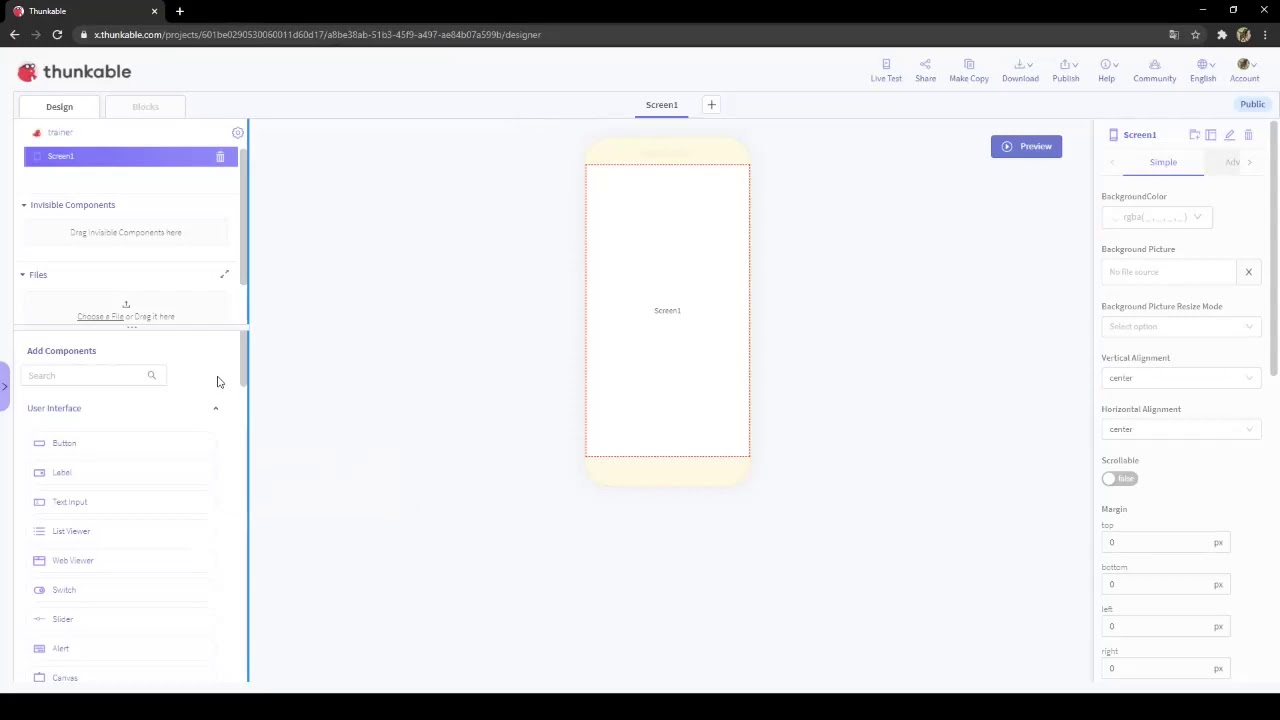Click the Thunkable logo
Screen dimensions: 1280x720
tap(74, 72)
